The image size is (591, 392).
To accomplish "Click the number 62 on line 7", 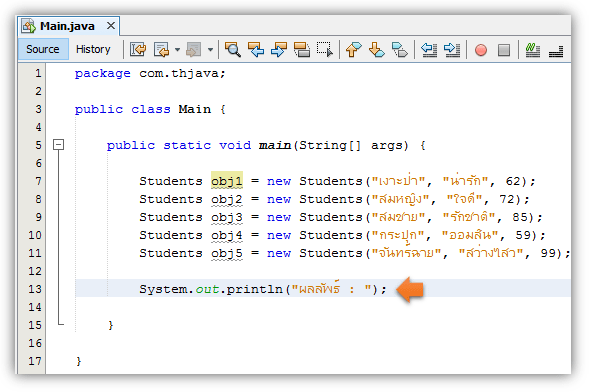I will [x=513, y=181].
